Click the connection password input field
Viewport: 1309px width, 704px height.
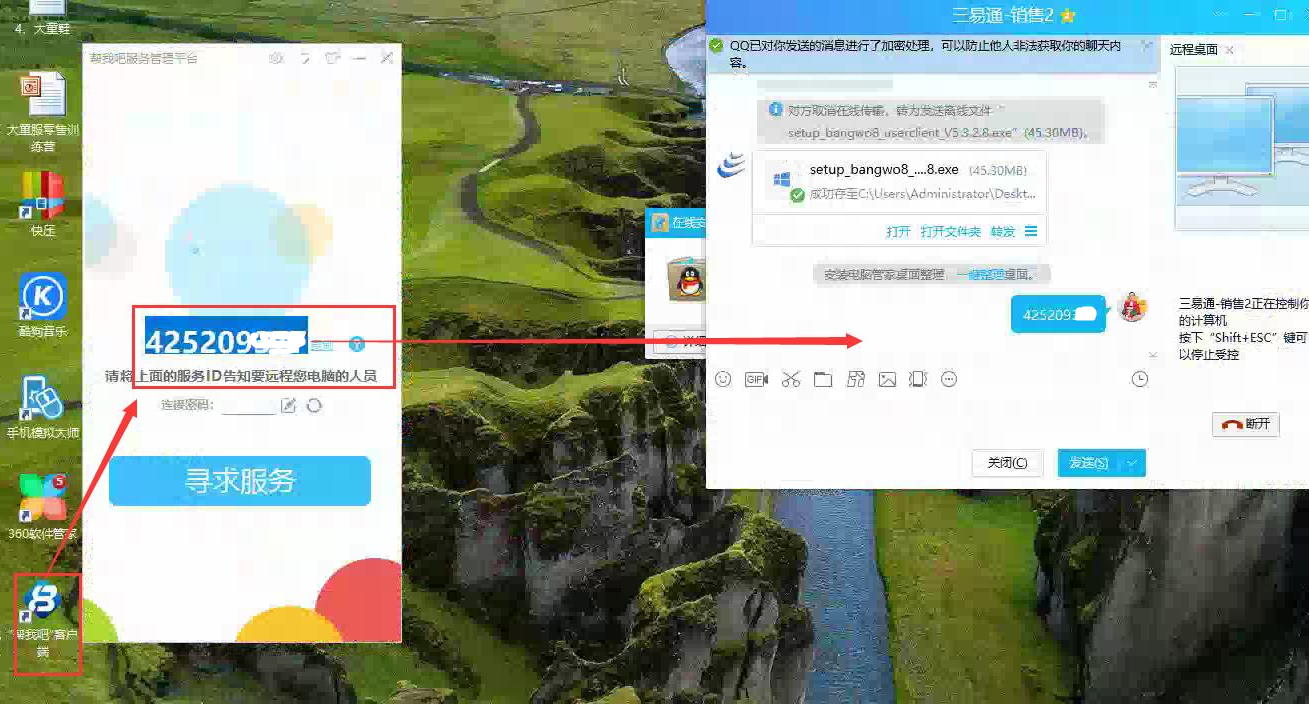coord(248,405)
